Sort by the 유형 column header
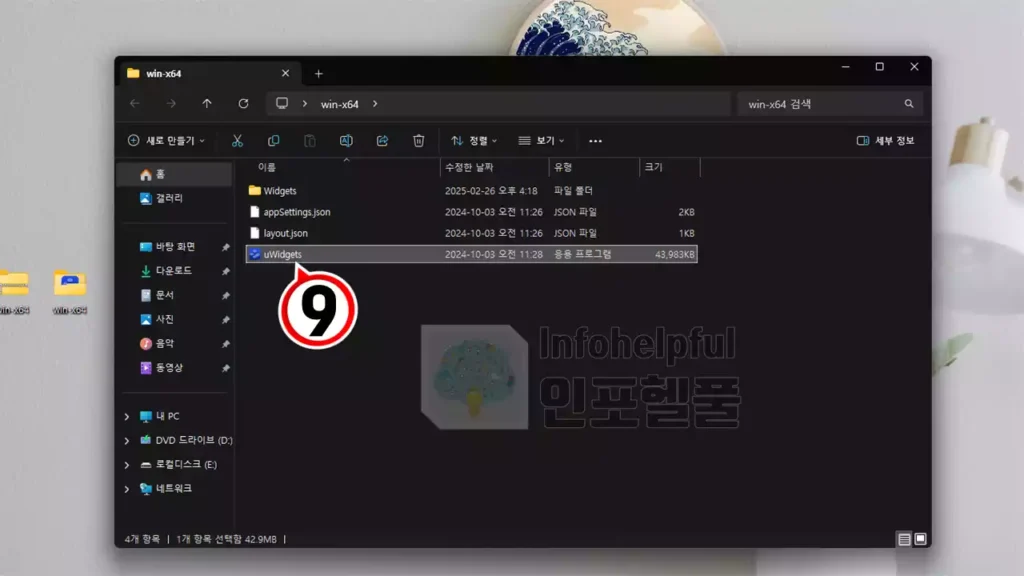This screenshot has height=576, width=1024. (x=563, y=167)
